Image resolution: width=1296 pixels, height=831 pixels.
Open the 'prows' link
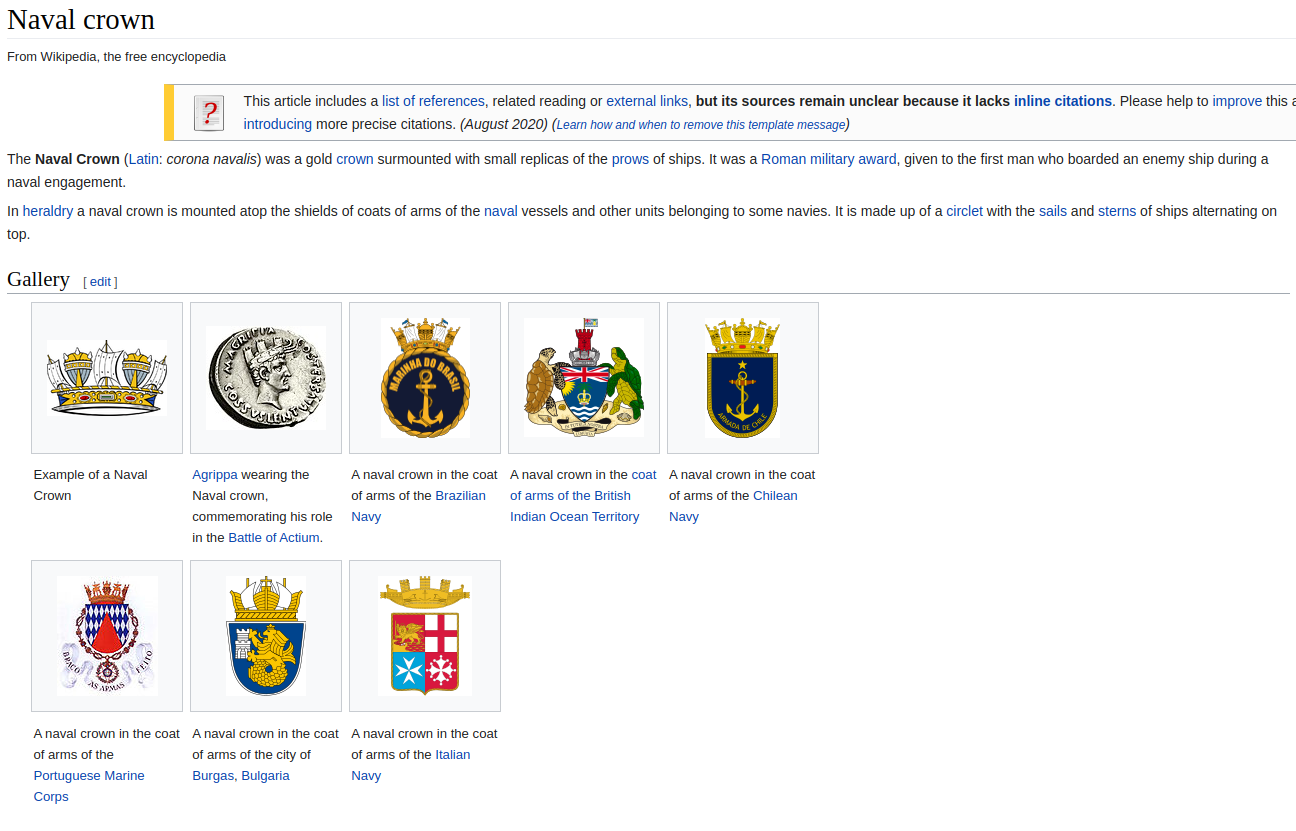tap(630, 159)
